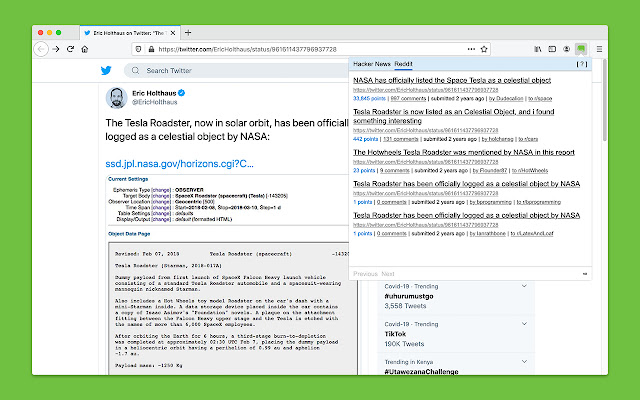
Task: Close the Eric Holthaus Twitter tab
Action: pos(173,33)
